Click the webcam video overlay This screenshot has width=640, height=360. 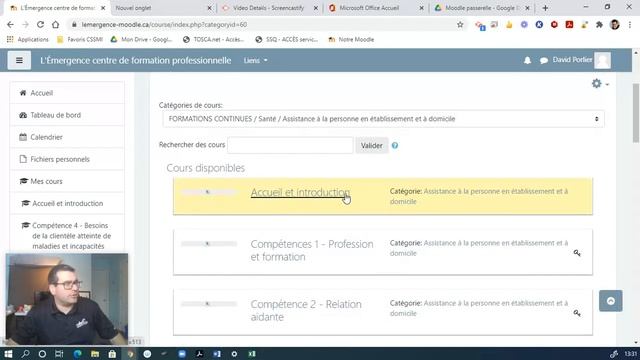pyautogui.click(x=67, y=299)
